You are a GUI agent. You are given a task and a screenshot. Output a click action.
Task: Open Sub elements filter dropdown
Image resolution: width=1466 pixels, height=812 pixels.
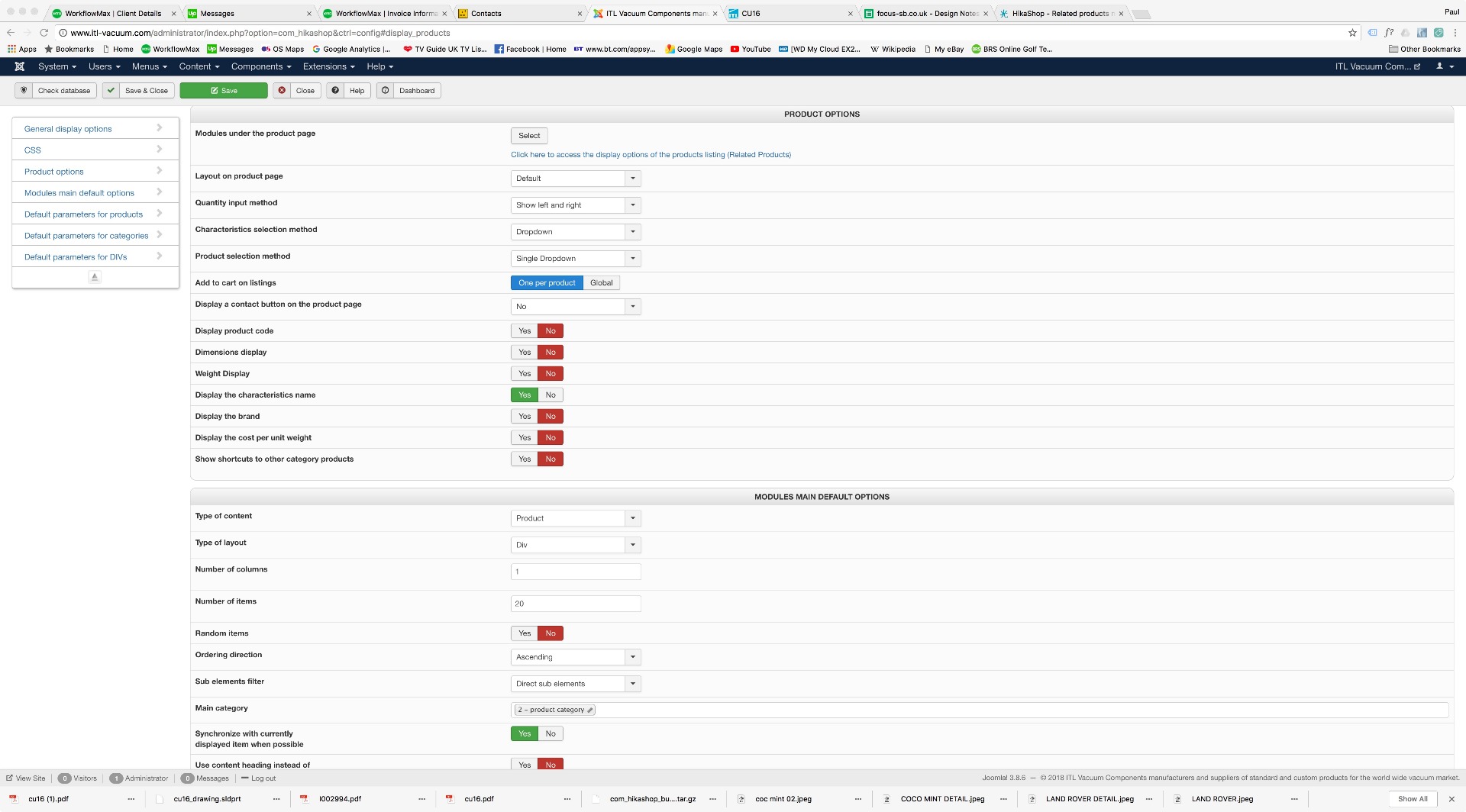(576, 684)
